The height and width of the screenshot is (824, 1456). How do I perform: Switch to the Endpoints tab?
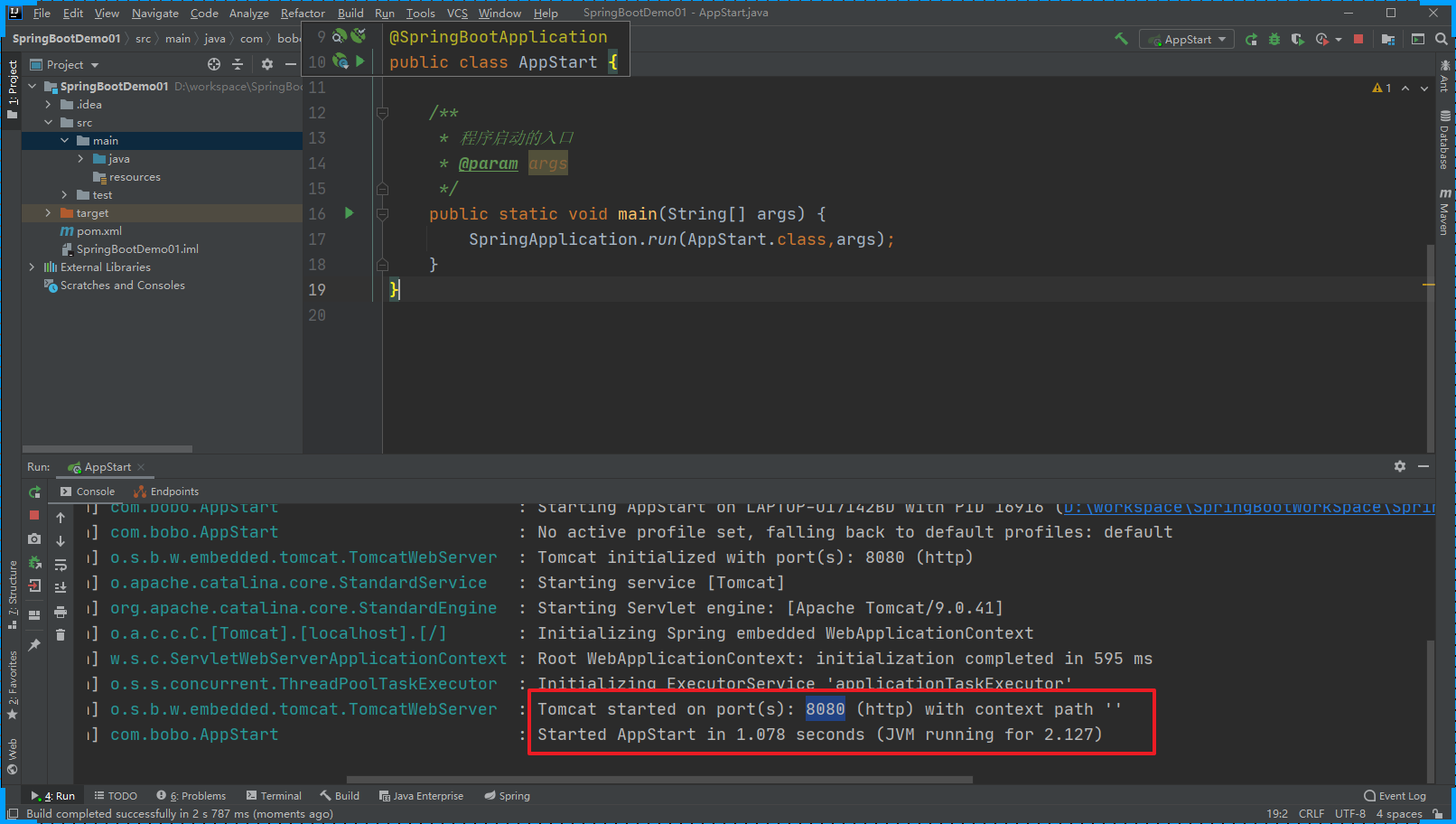coord(166,492)
